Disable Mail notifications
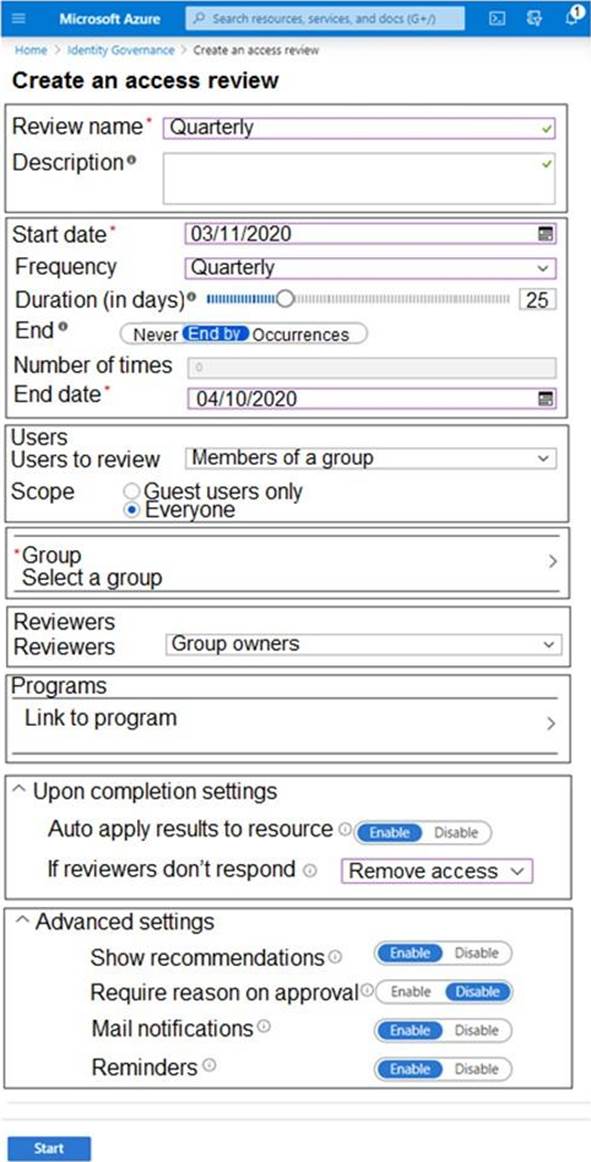This screenshot has height=1162, width=591. pyautogui.click(x=476, y=1030)
